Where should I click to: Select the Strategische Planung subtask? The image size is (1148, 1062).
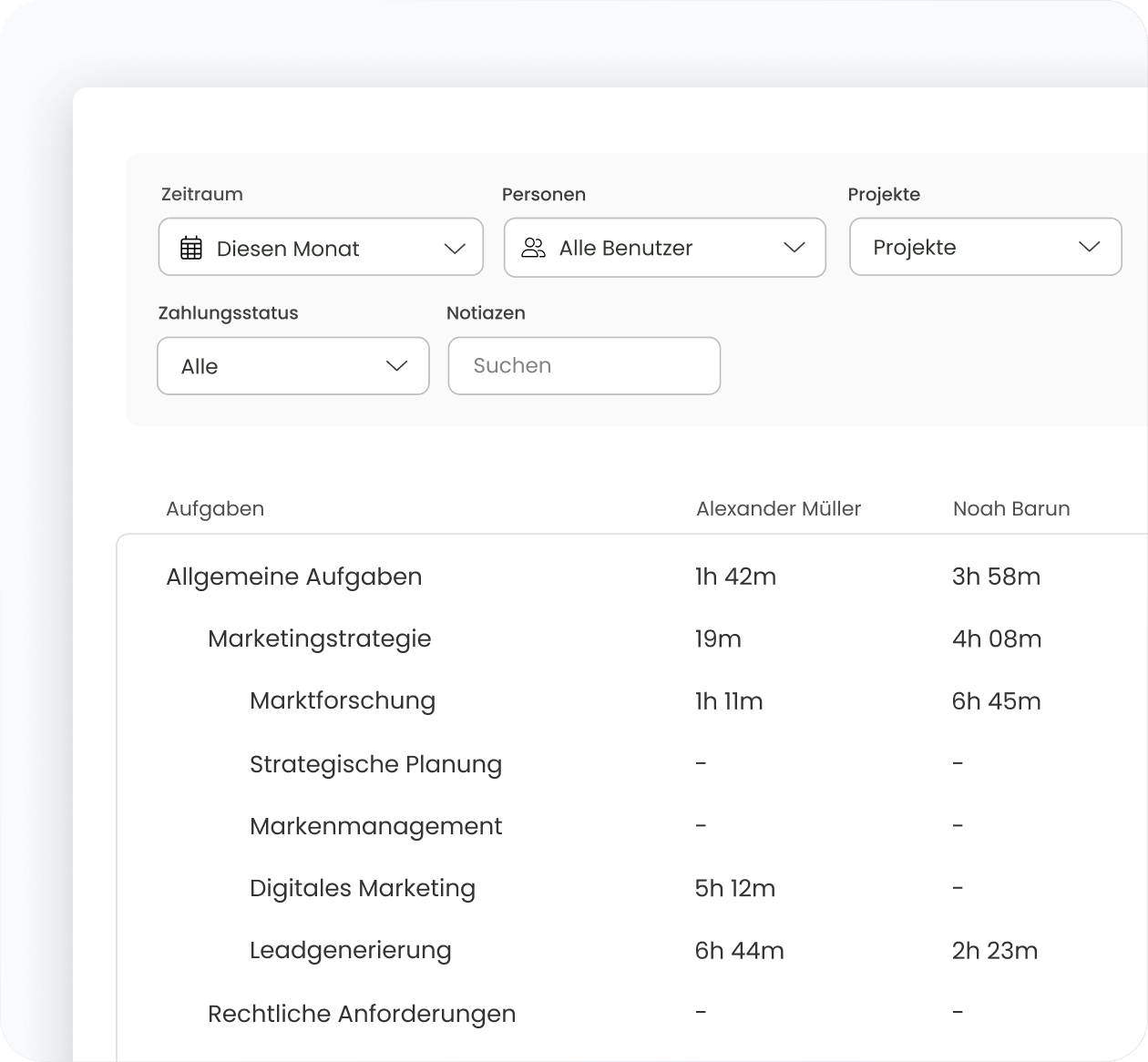point(375,764)
